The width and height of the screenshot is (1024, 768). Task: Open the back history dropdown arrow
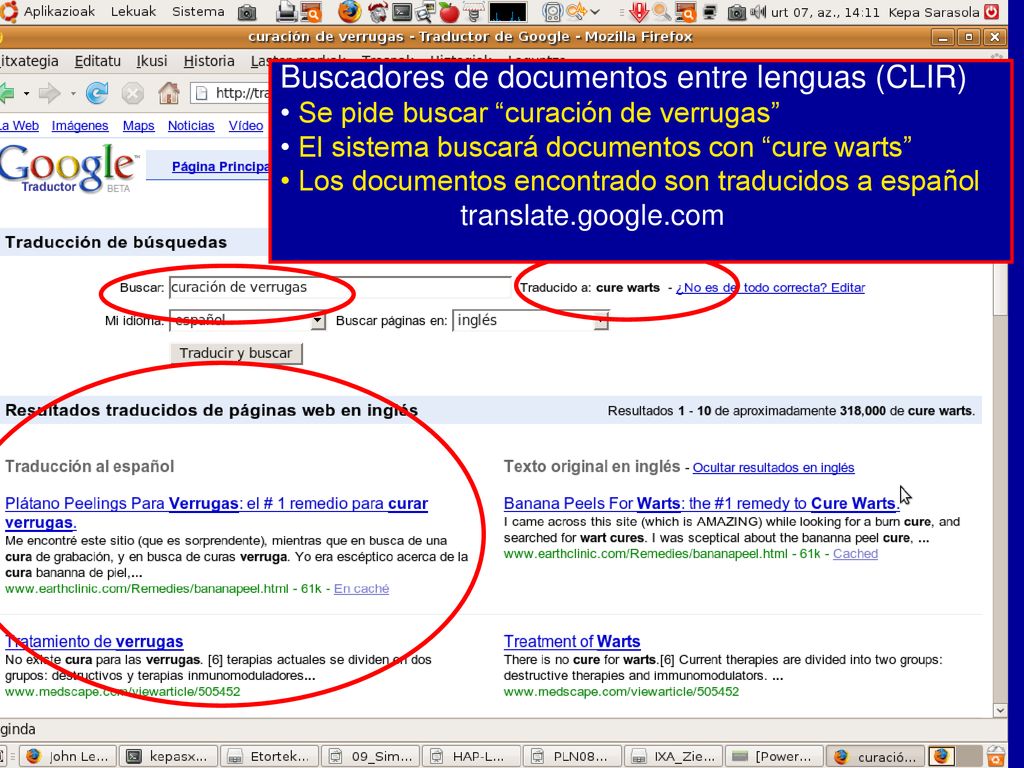(x=26, y=93)
